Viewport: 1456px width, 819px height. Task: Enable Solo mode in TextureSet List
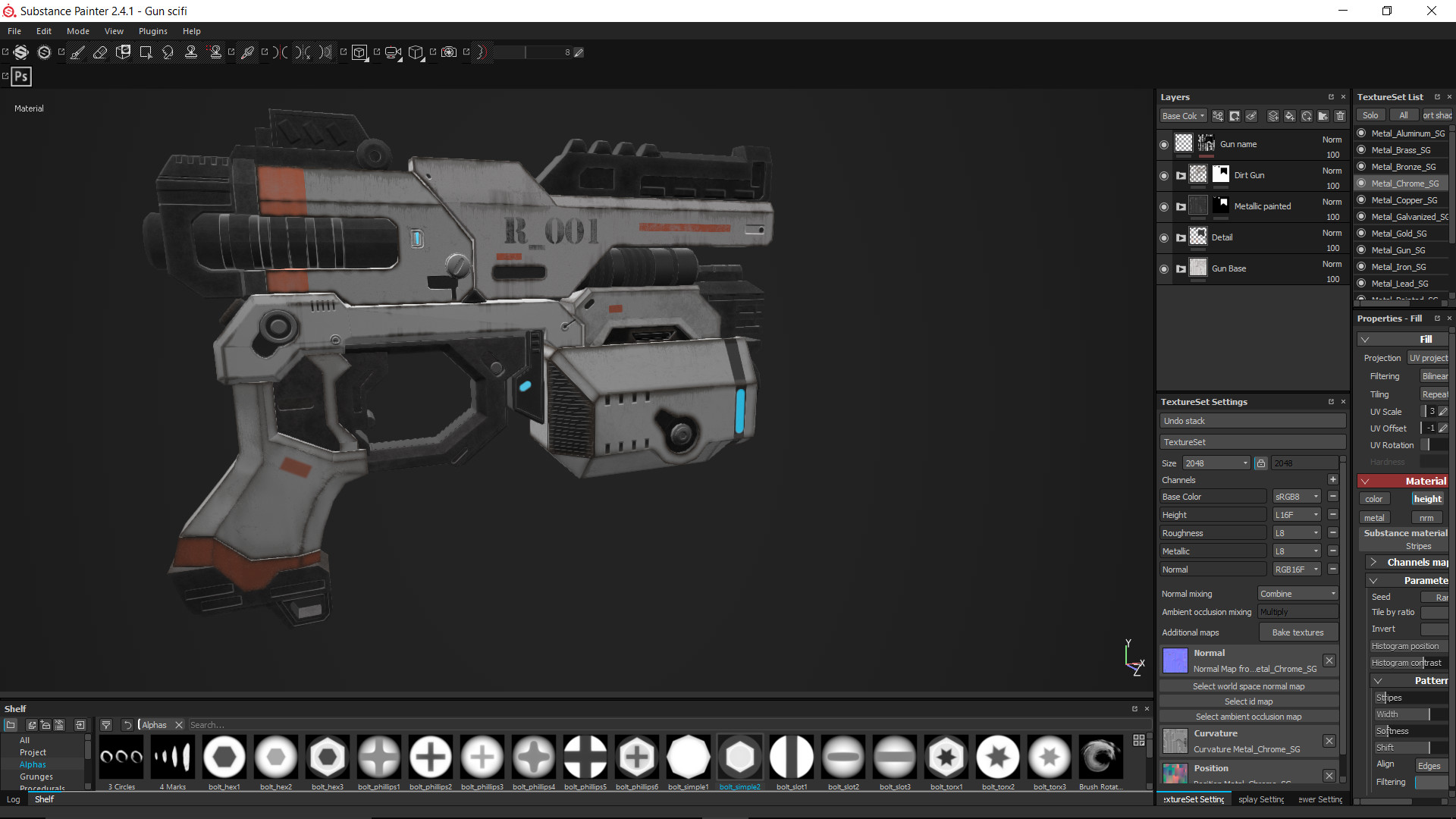coord(1370,115)
